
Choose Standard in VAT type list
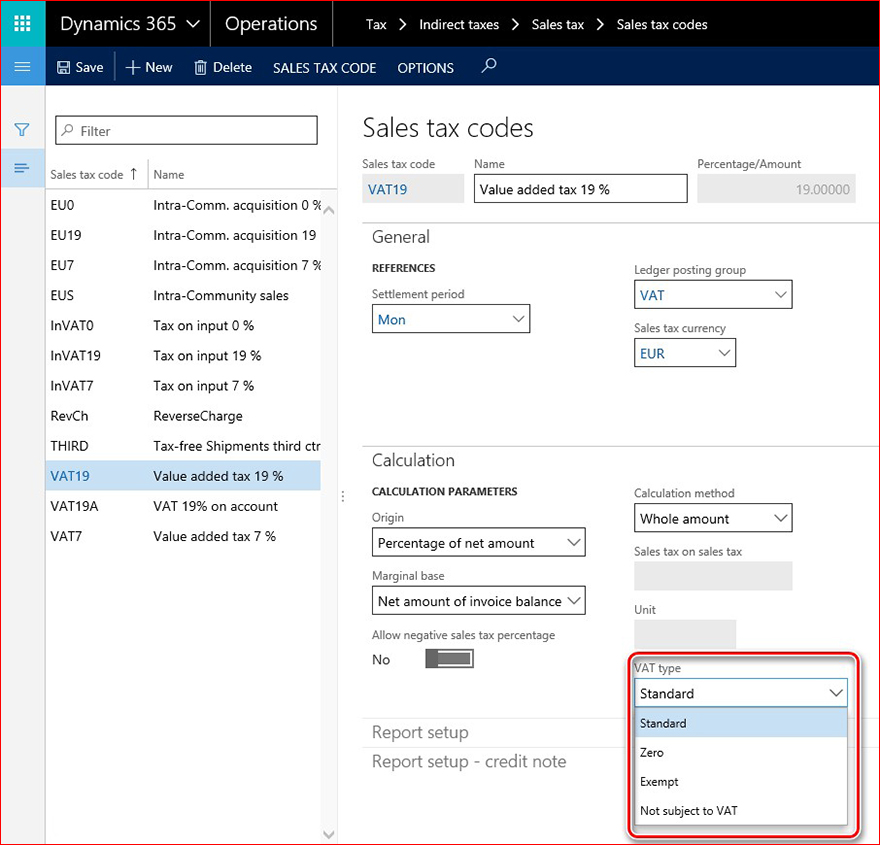coord(740,723)
